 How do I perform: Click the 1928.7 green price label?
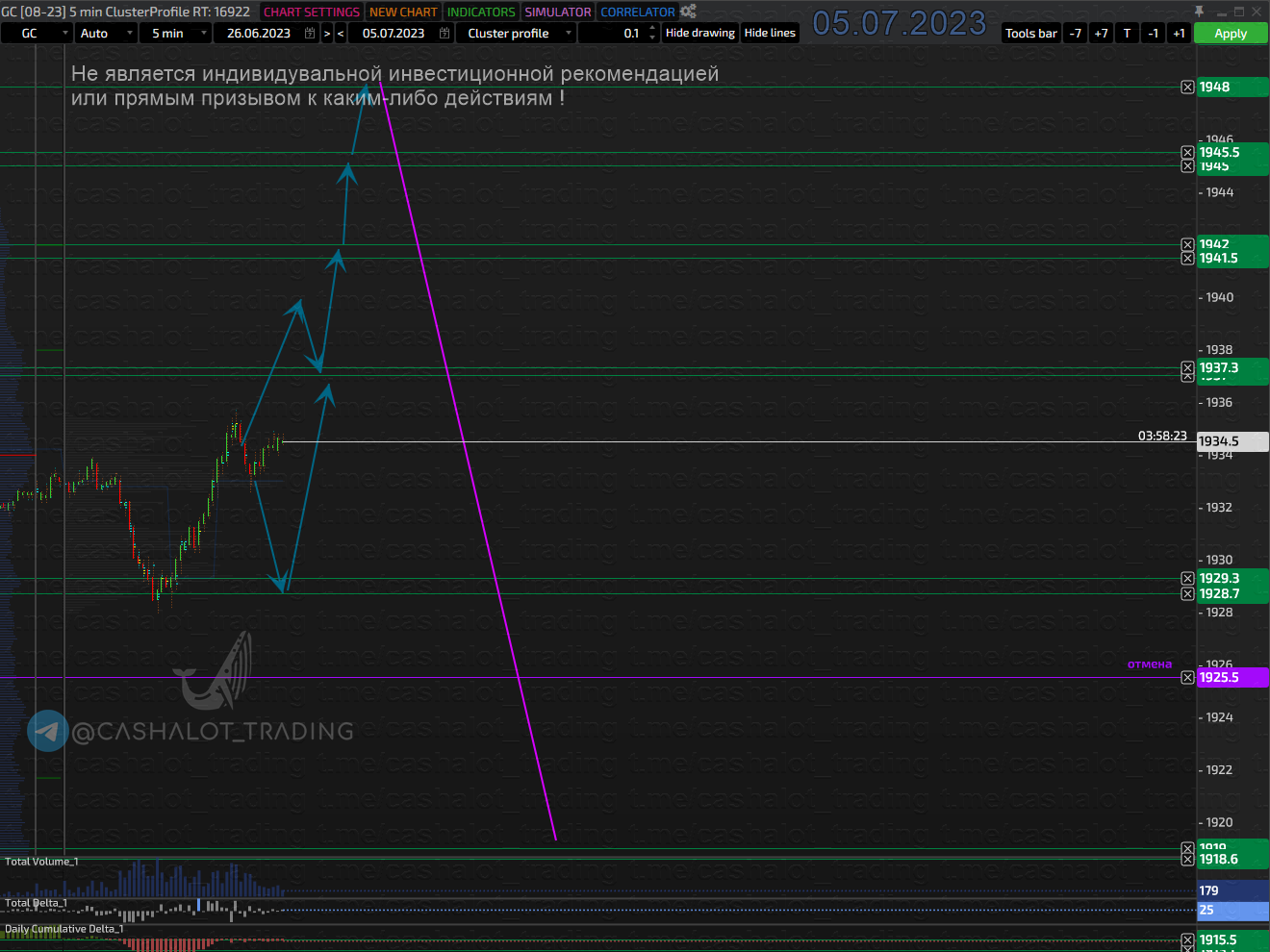[x=1232, y=594]
